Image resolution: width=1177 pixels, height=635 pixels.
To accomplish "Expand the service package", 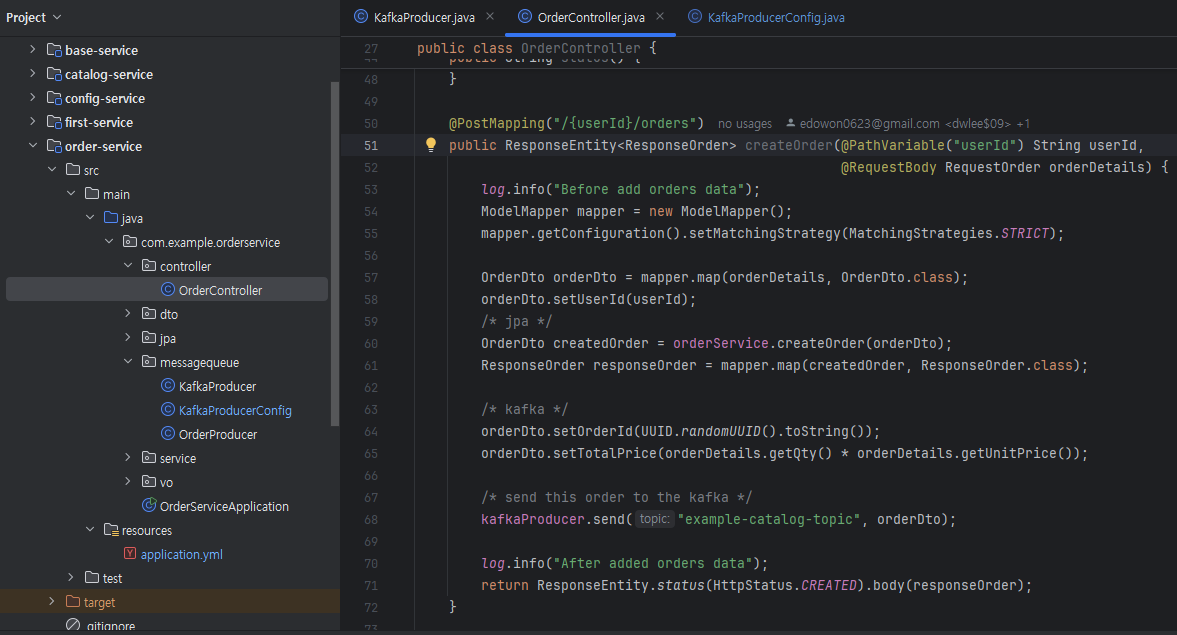I will pyautogui.click(x=128, y=457).
